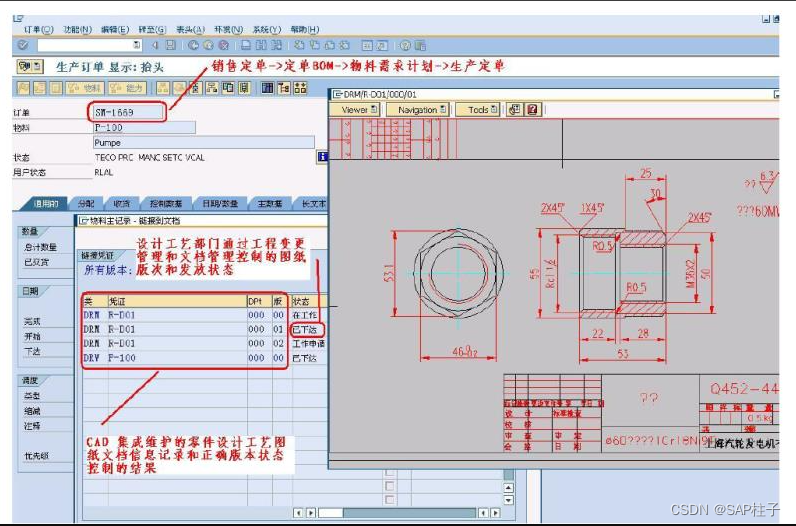The height and width of the screenshot is (526, 796).
Task: Click the Create New Session icon
Action: tap(367, 46)
